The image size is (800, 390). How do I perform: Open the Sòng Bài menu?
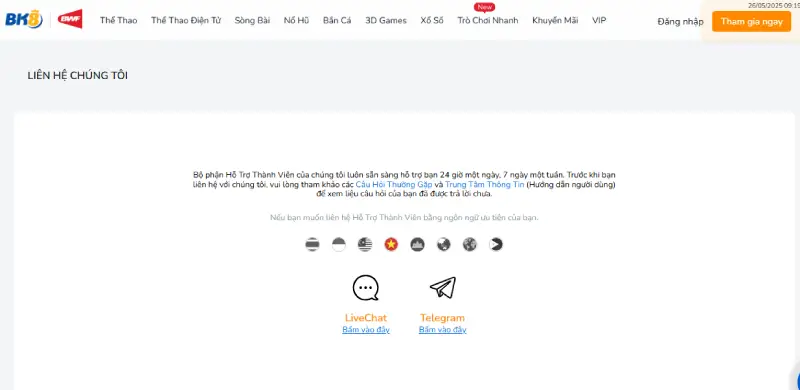coord(252,20)
